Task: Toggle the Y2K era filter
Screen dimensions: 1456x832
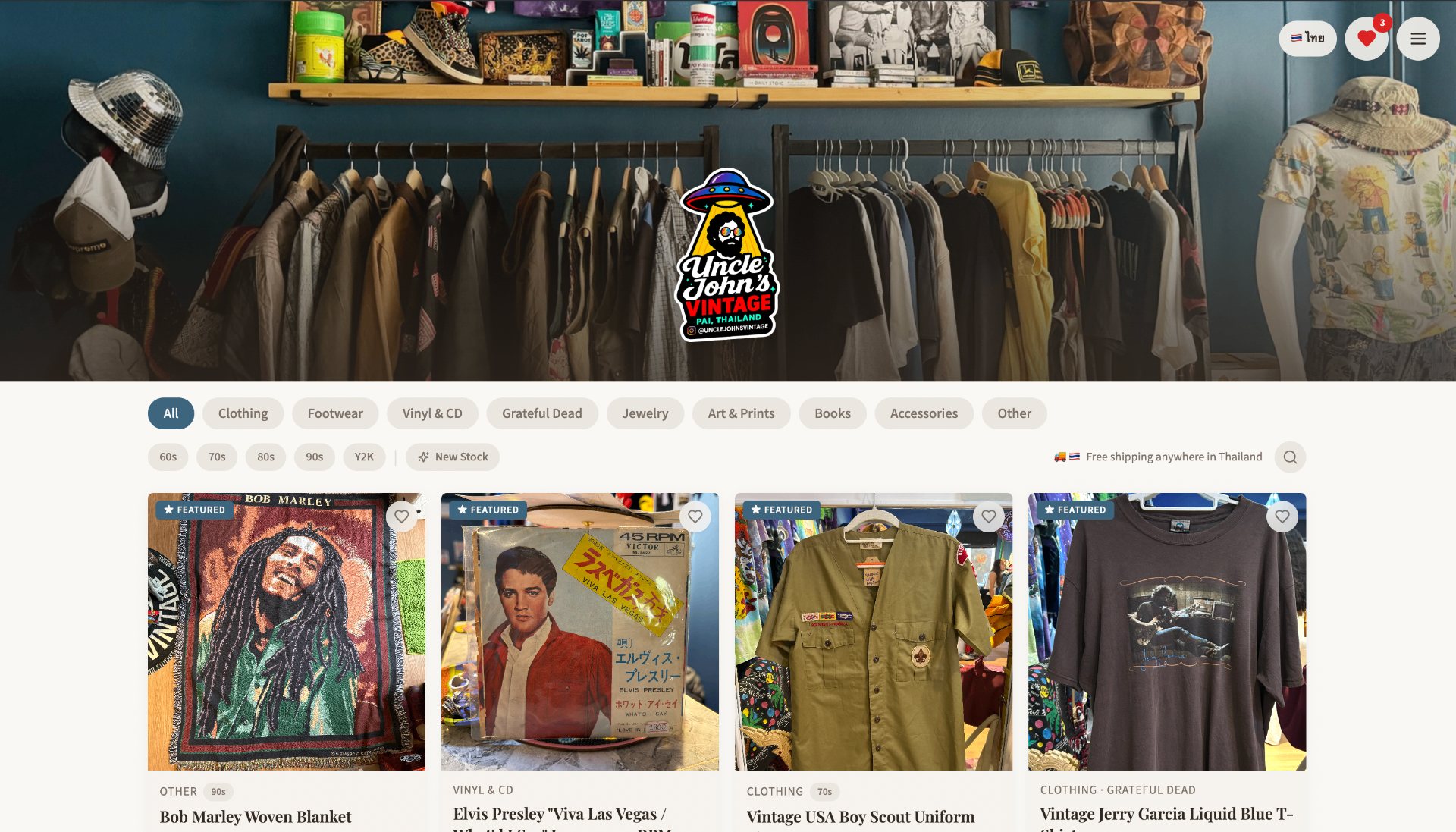Action: pos(364,457)
